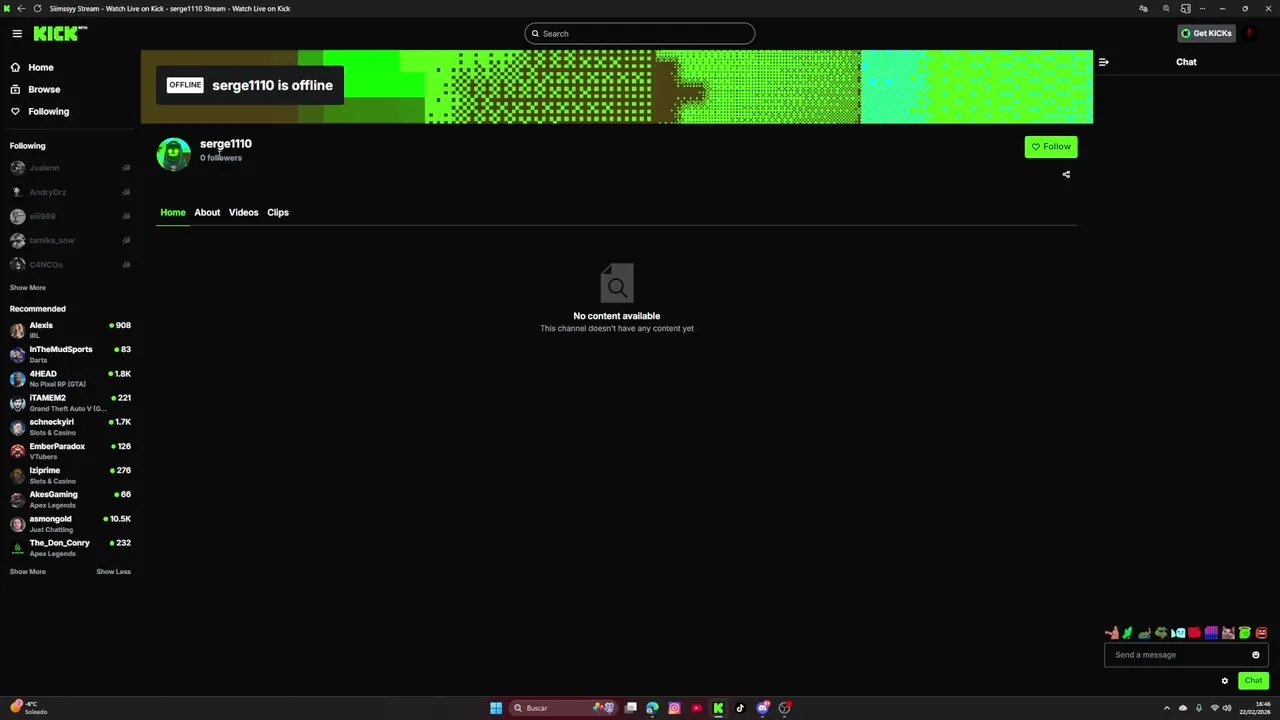Open the zoom magnifier icon in title bar
Screen dimensions: 1280x720
[x=1166, y=8]
